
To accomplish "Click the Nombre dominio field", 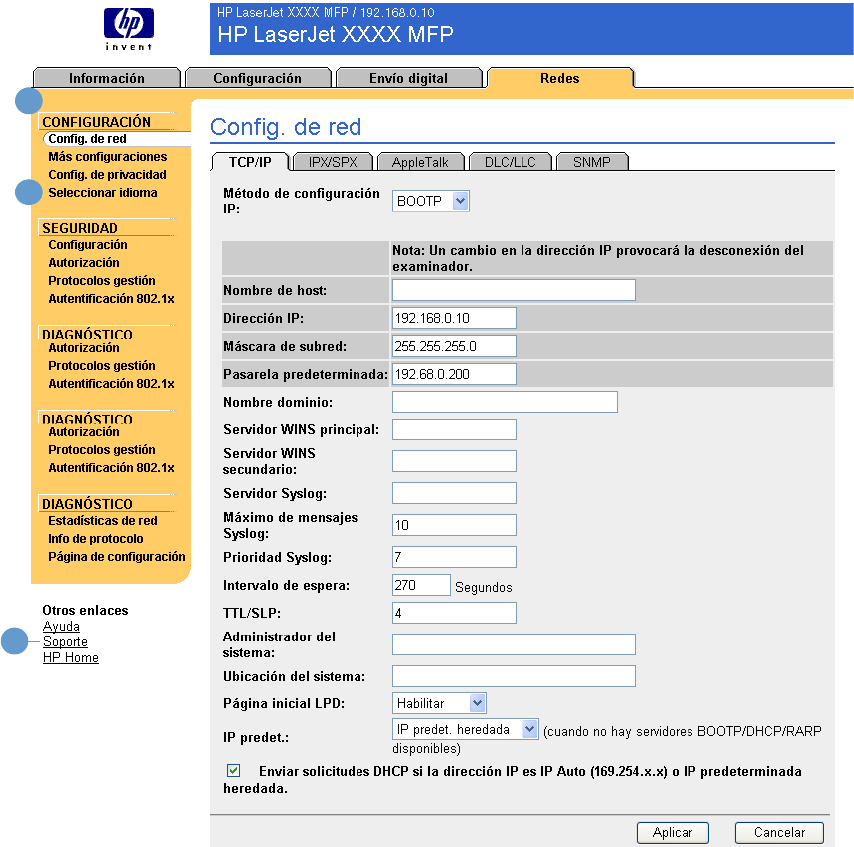I will (x=505, y=402).
